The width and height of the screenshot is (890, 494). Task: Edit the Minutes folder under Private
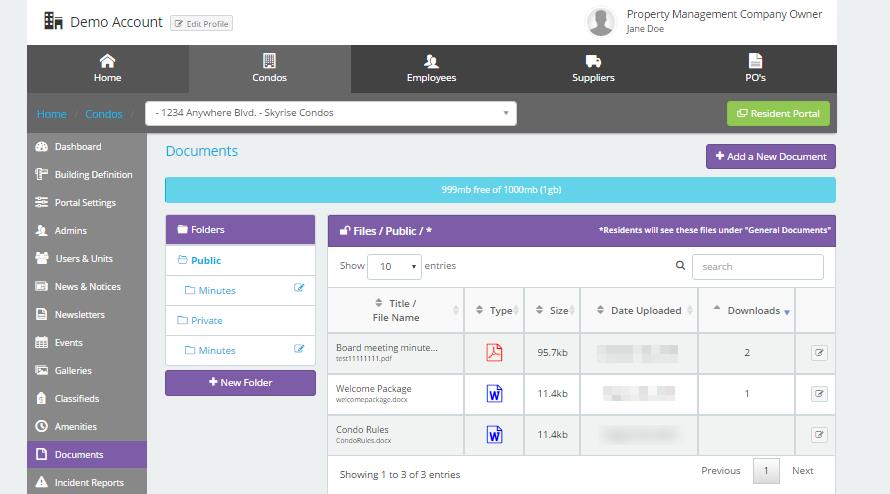299,349
